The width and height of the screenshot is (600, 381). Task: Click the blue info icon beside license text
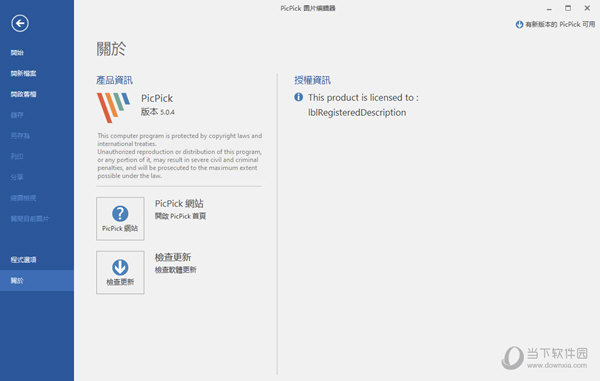pyautogui.click(x=298, y=97)
